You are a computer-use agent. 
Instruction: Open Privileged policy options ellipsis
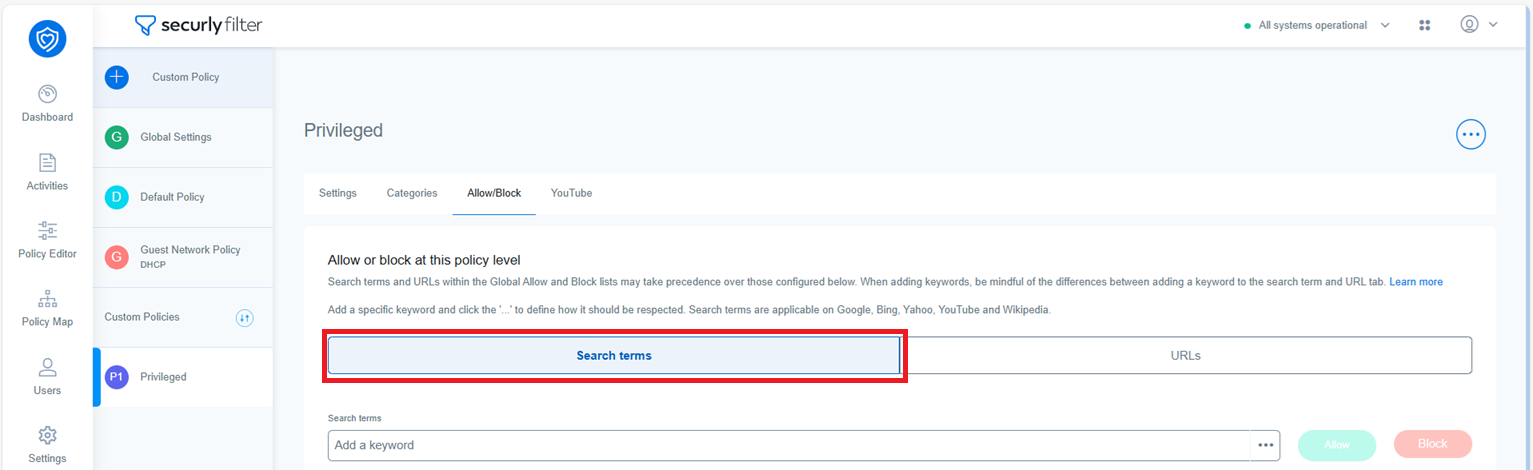[1470, 134]
